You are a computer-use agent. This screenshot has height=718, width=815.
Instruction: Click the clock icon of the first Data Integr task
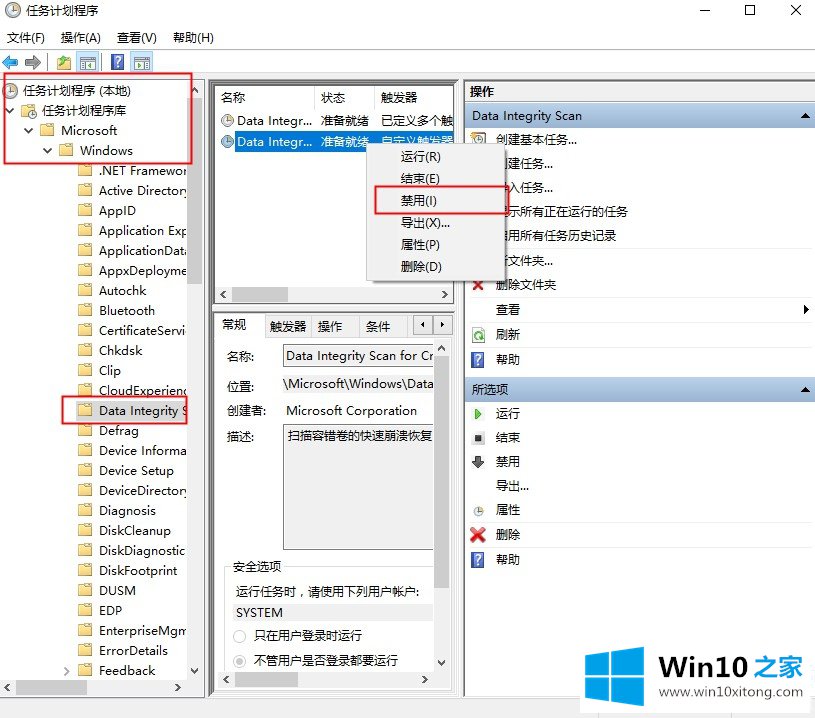point(227,121)
